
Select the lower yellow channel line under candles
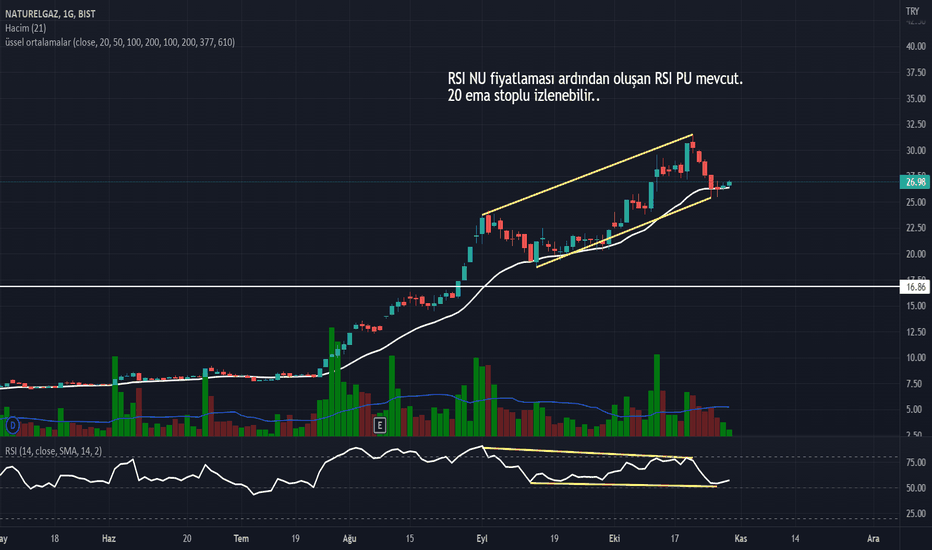point(624,232)
